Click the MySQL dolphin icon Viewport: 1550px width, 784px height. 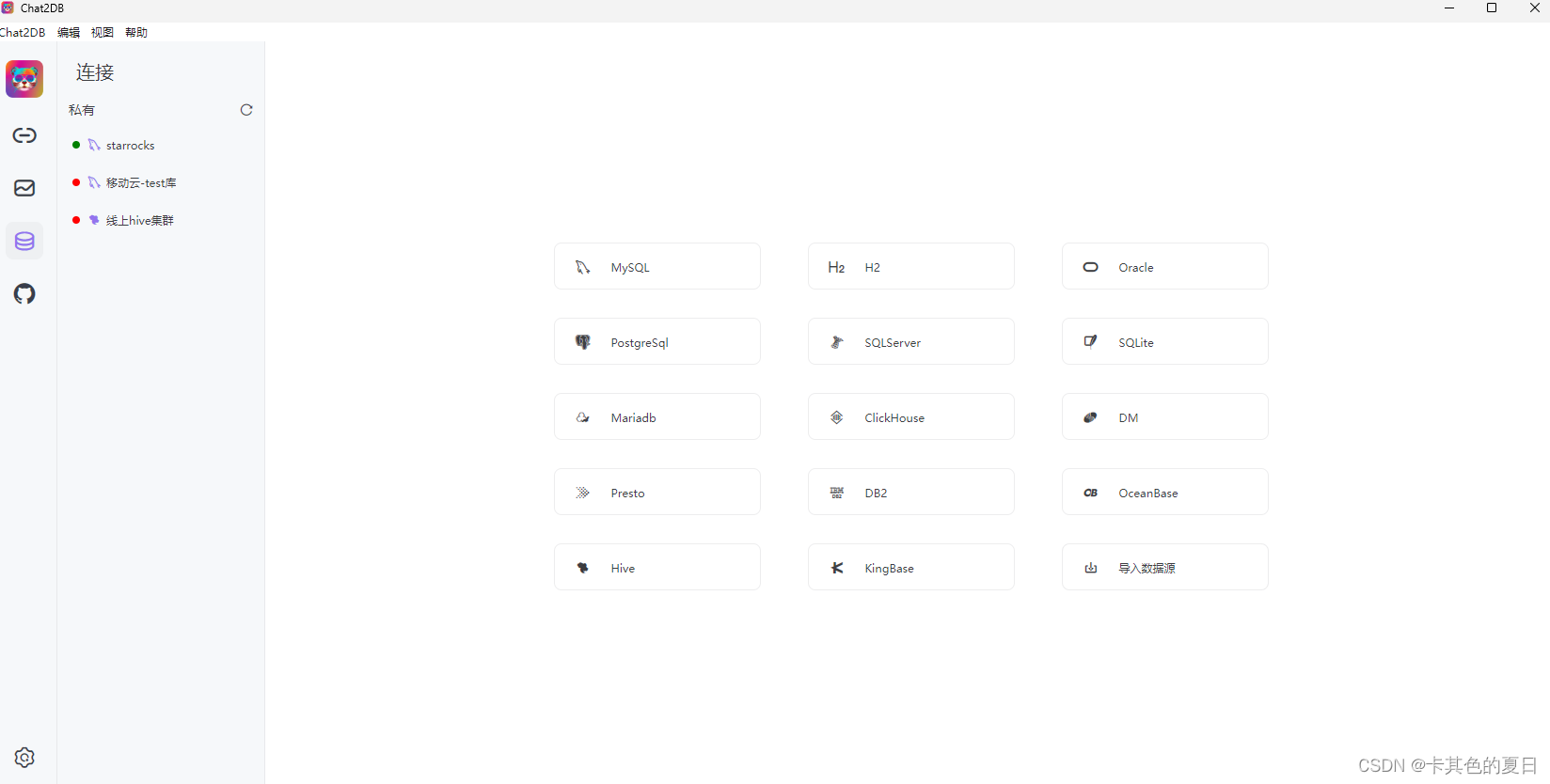pyautogui.click(x=583, y=267)
